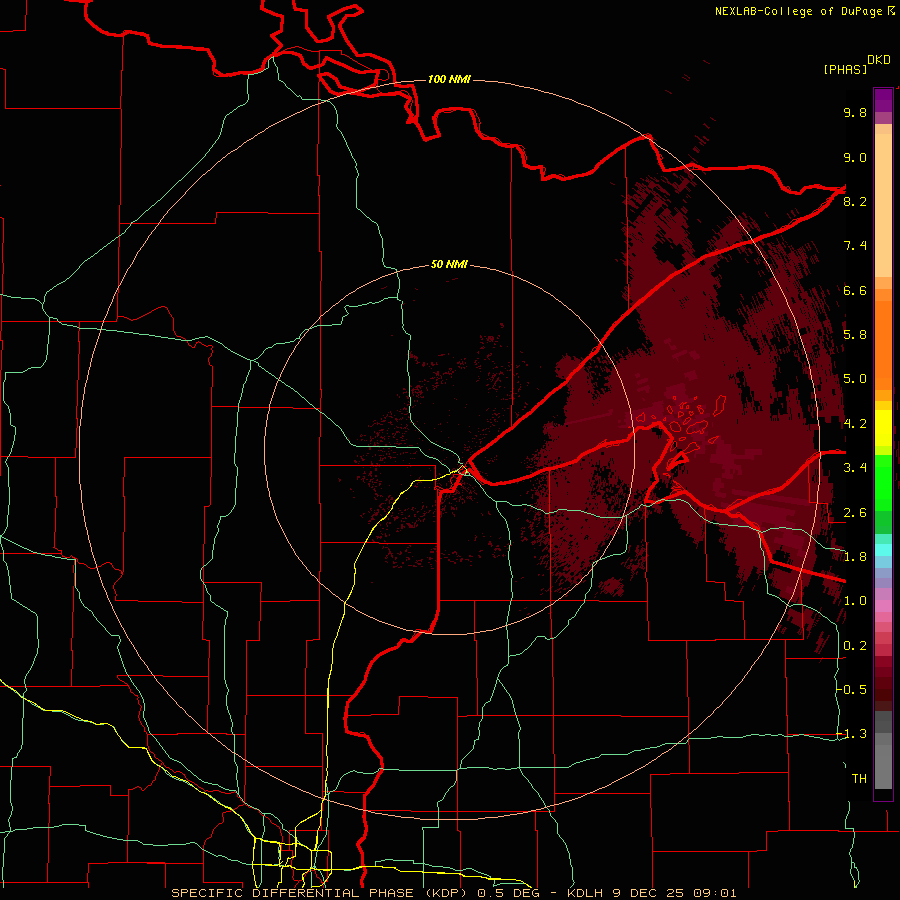Pick the bright yellow segment on the color bar

[x=883, y=428]
